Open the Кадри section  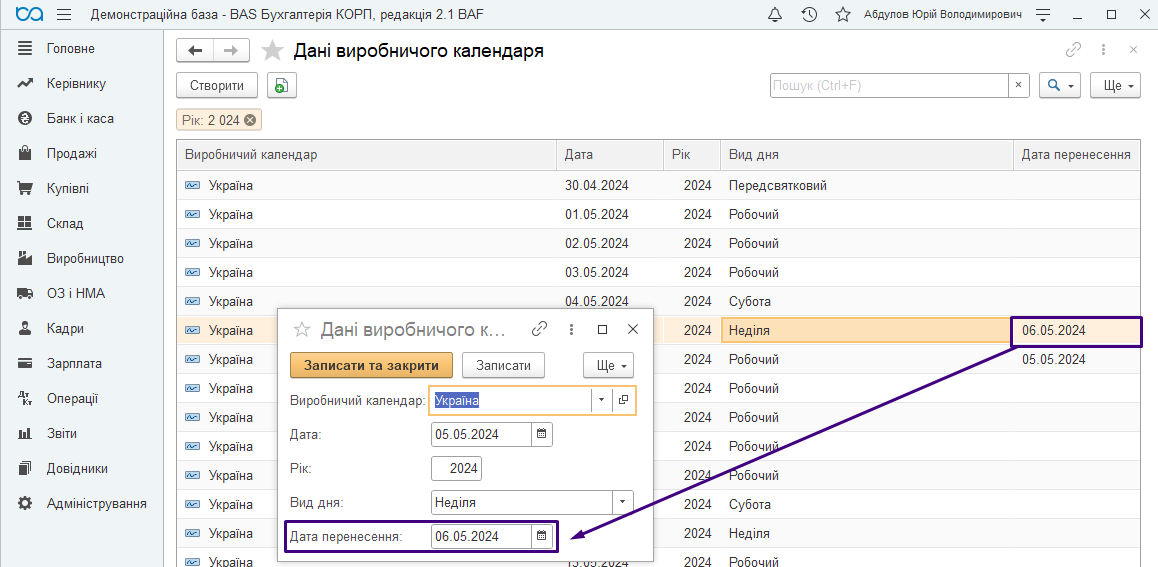click(65, 329)
